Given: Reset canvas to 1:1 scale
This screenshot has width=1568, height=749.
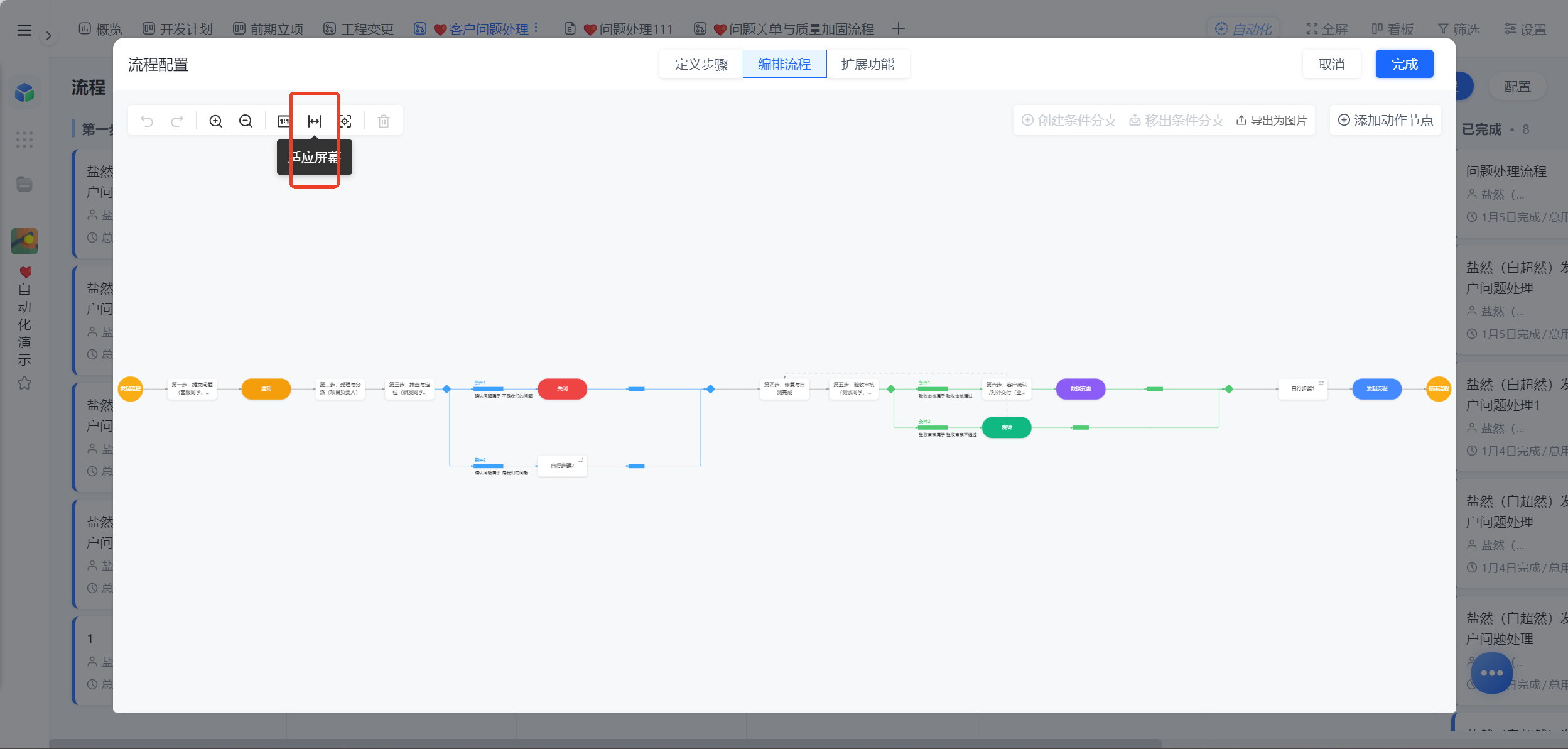Looking at the screenshot, I should [x=284, y=121].
